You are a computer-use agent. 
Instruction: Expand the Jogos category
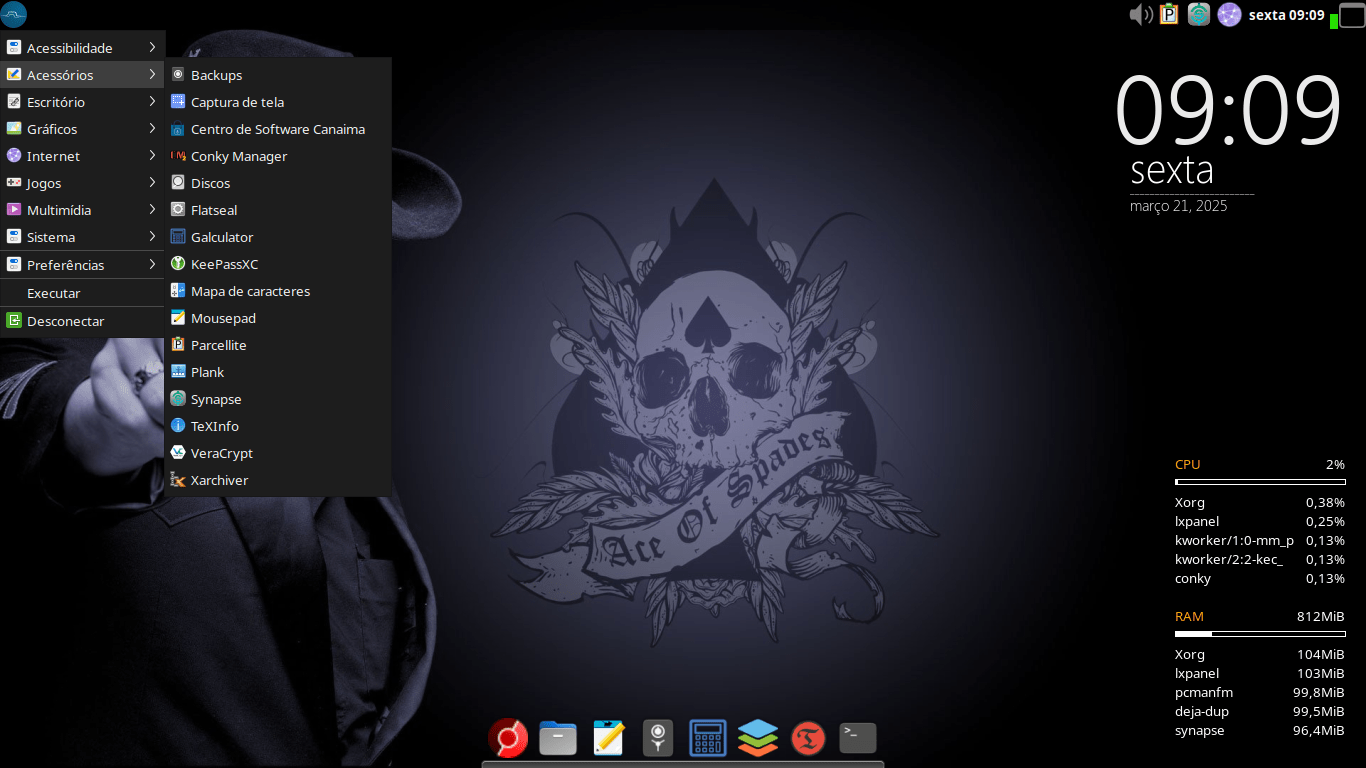pos(82,183)
